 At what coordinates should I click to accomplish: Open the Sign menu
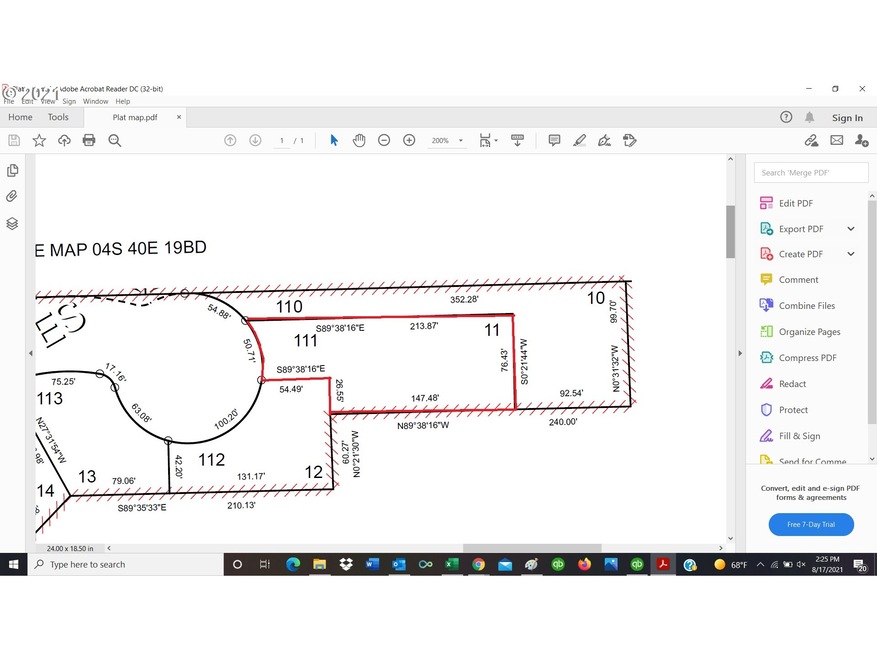click(x=69, y=101)
